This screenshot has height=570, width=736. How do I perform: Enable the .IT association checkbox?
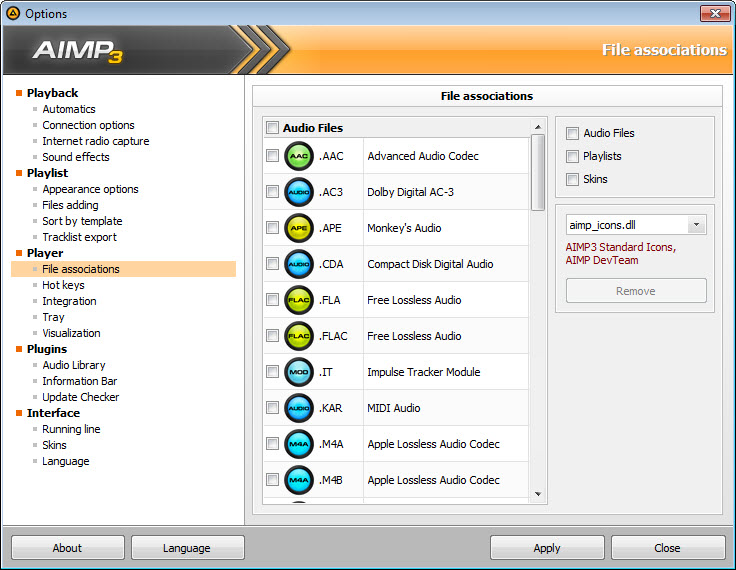(x=272, y=371)
